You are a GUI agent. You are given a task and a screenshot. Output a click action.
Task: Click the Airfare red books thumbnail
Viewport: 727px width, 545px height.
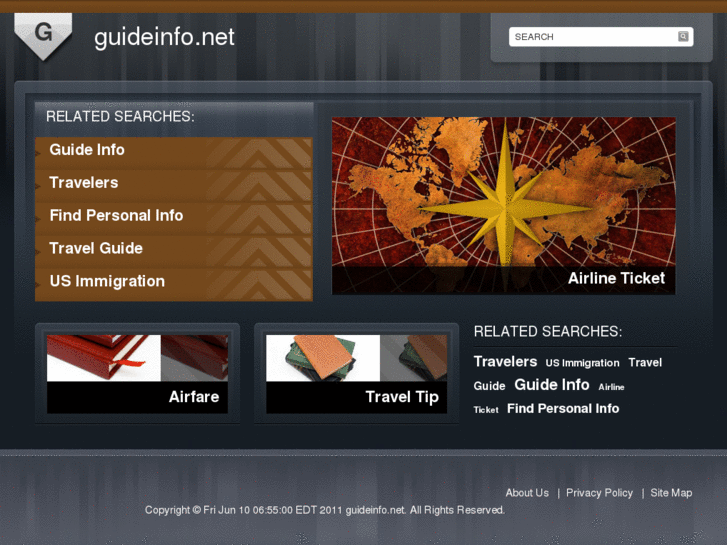[x=137, y=374]
